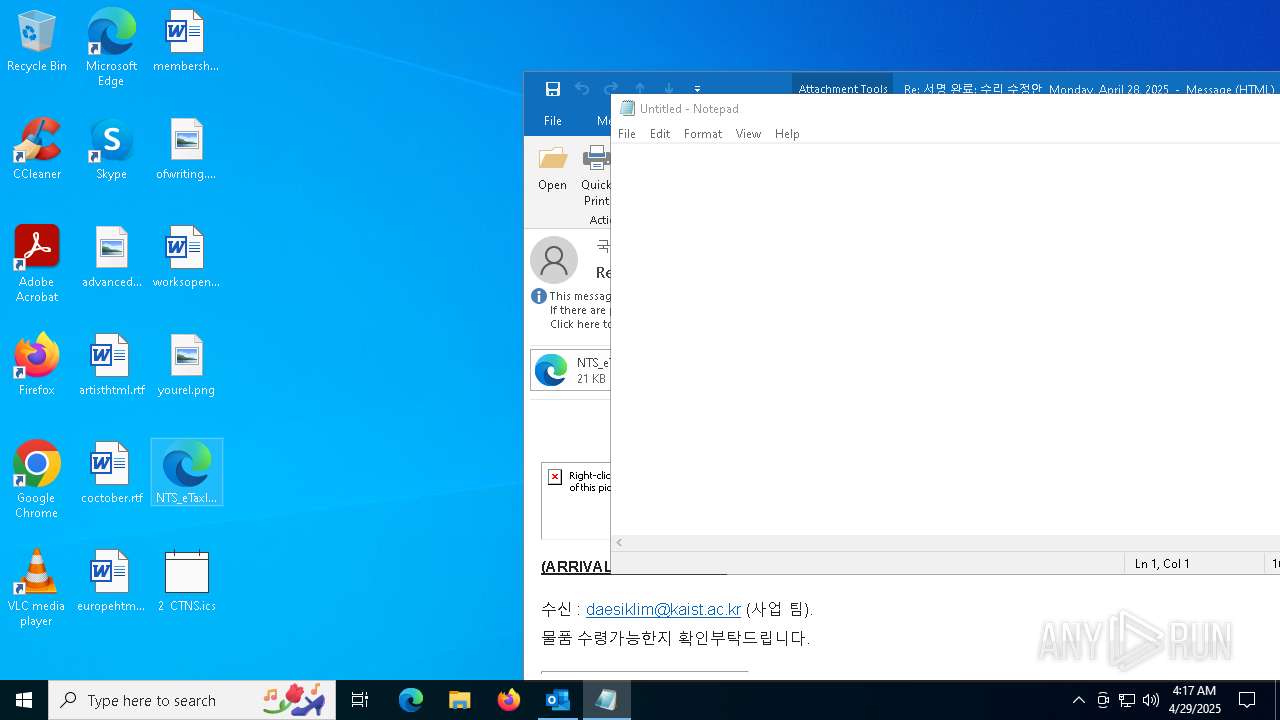Screen dimensions: 1280x720
Task: Select the advanced... image file icon
Action: pos(111,258)
